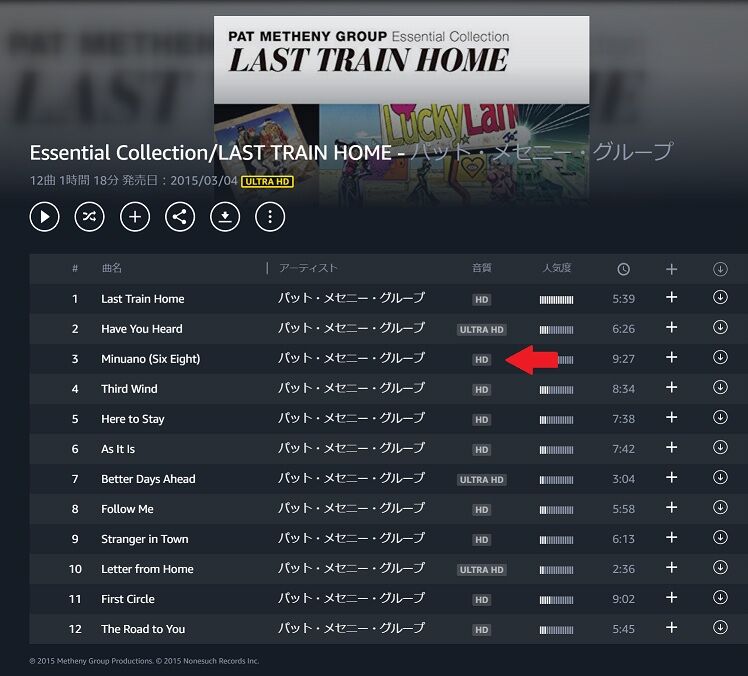Image resolution: width=748 pixels, height=676 pixels.
Task: Add track Last Train Home to library
Action: tap(671, 297)
